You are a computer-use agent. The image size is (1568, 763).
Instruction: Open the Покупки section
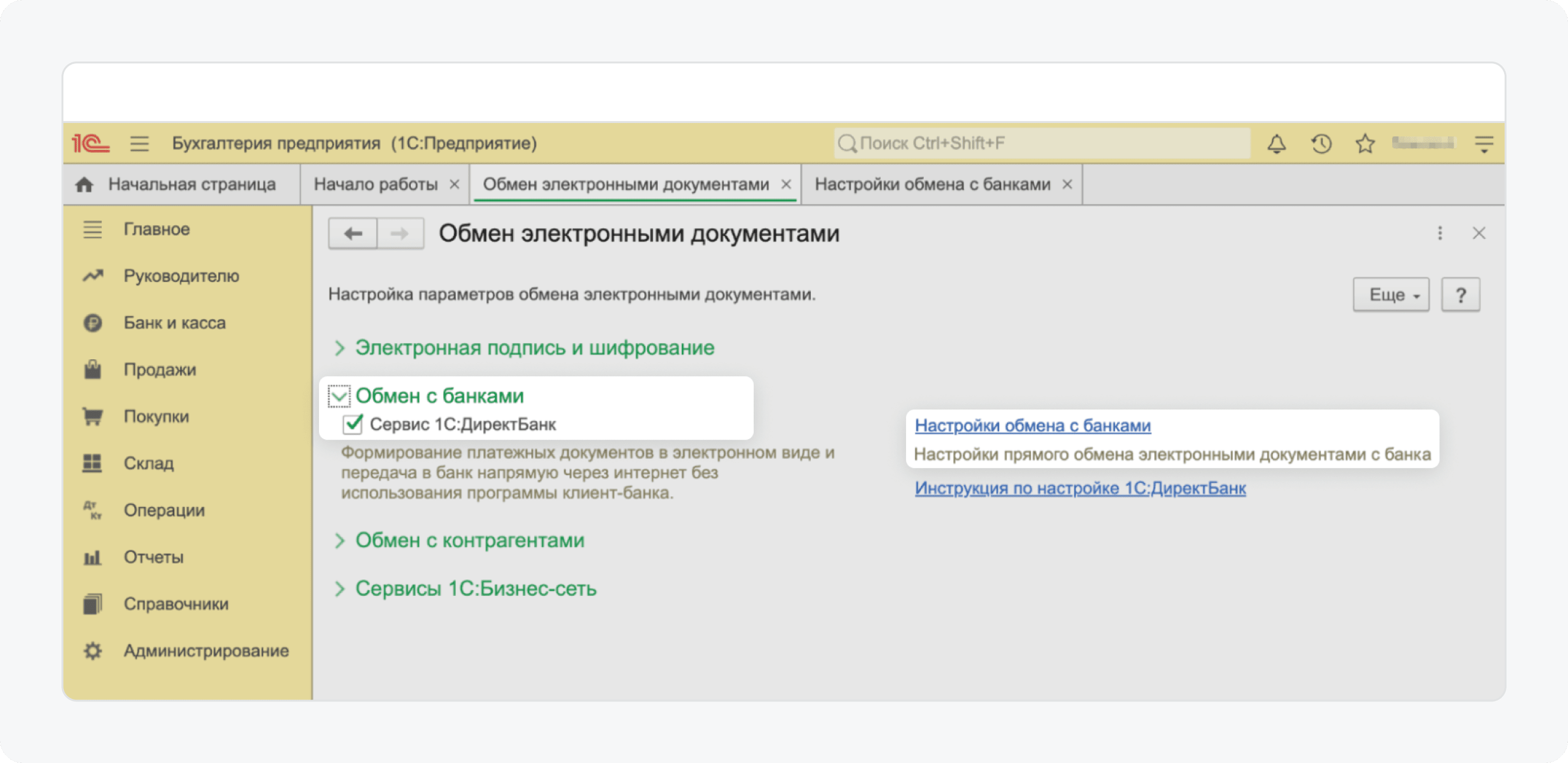157,417
